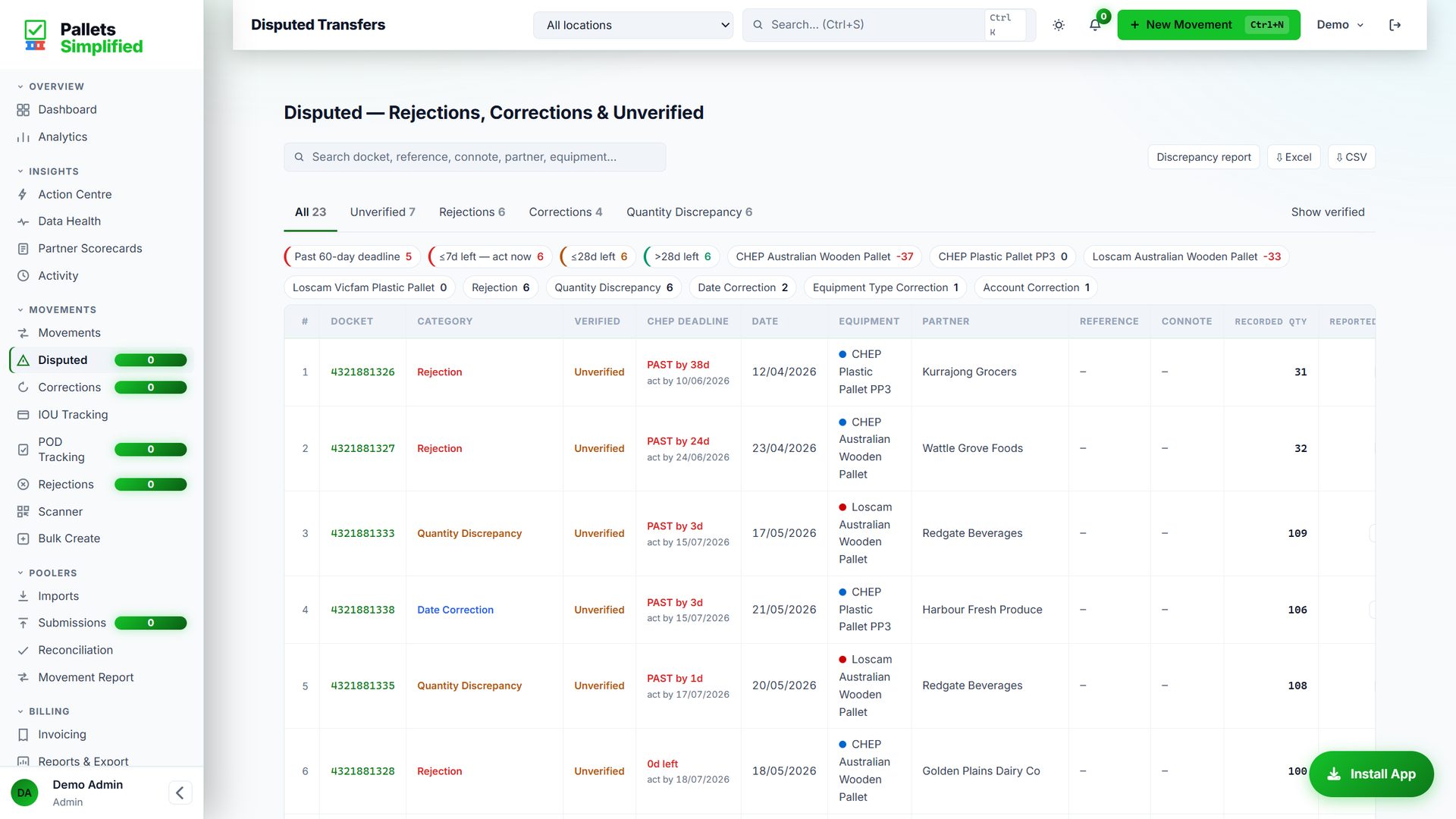1456x819 pixels.
Task: Toggle Loscam Vicfam Plastic Pallet chip
Action: pyautogui.click(x=369, y=288)
